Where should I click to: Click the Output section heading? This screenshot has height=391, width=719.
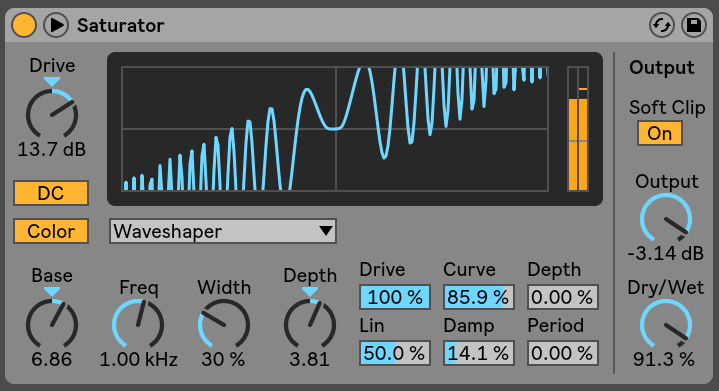click(x=662, y=68)
